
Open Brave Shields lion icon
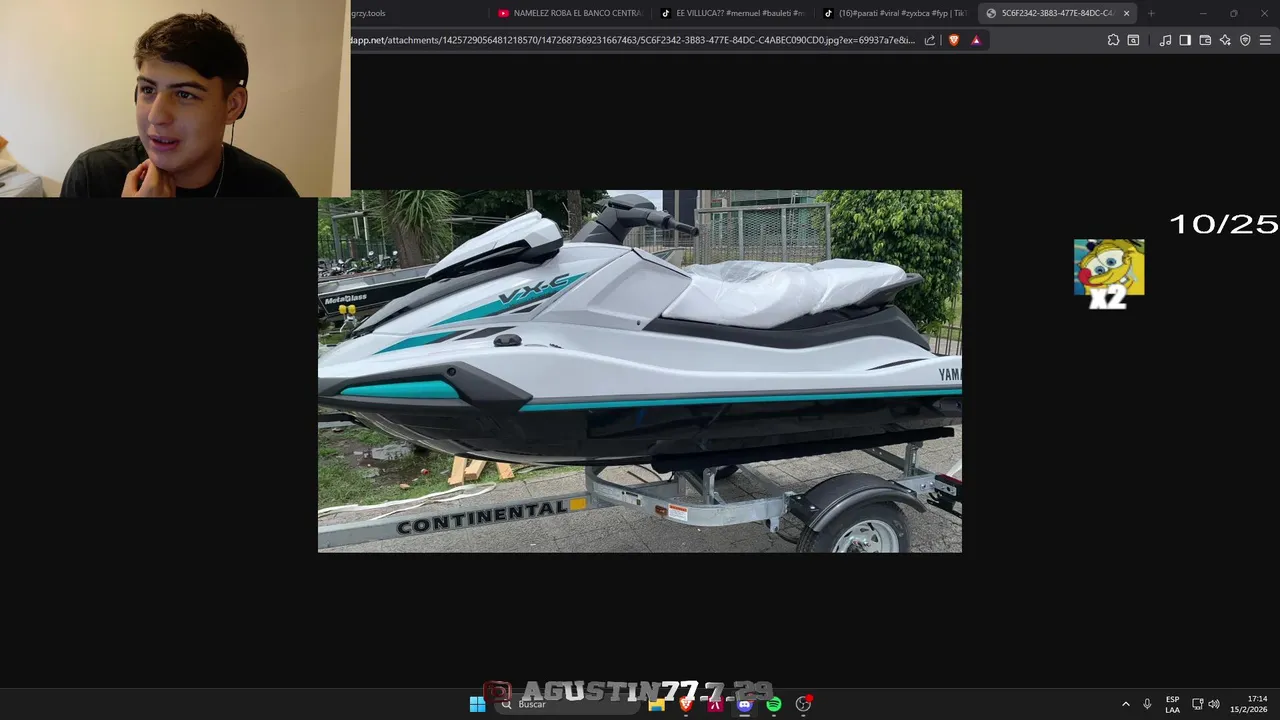(x=953, y=40)
